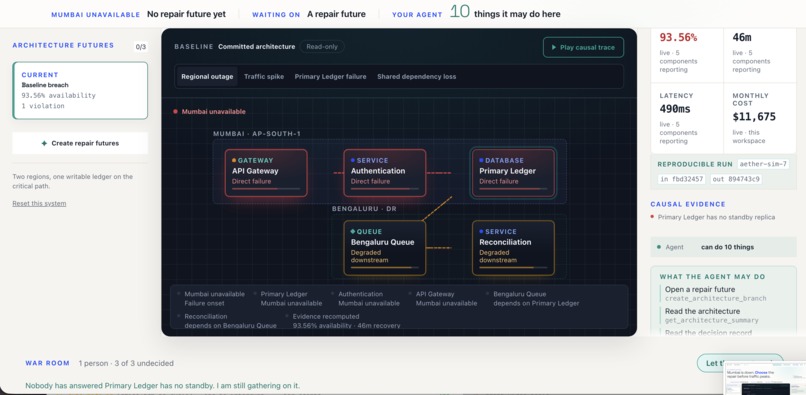Click the aether-sim-7 run tag
Screen dimensions: 806x395
(763, 165)
